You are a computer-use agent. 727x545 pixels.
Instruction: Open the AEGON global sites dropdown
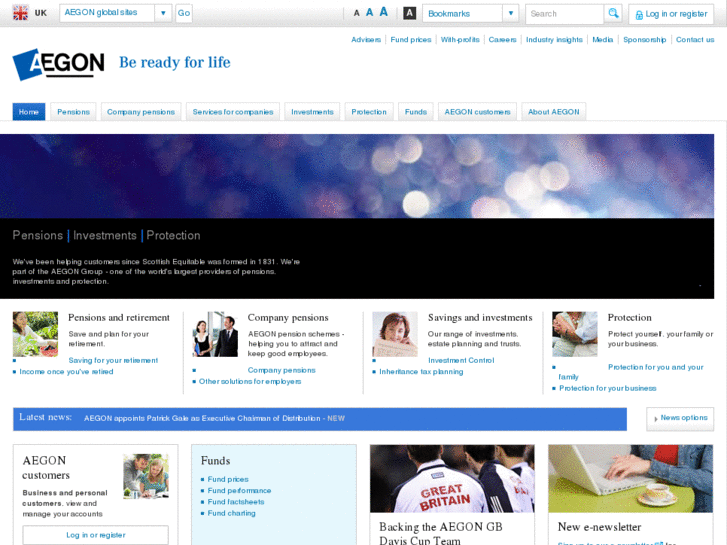(115, 13)
